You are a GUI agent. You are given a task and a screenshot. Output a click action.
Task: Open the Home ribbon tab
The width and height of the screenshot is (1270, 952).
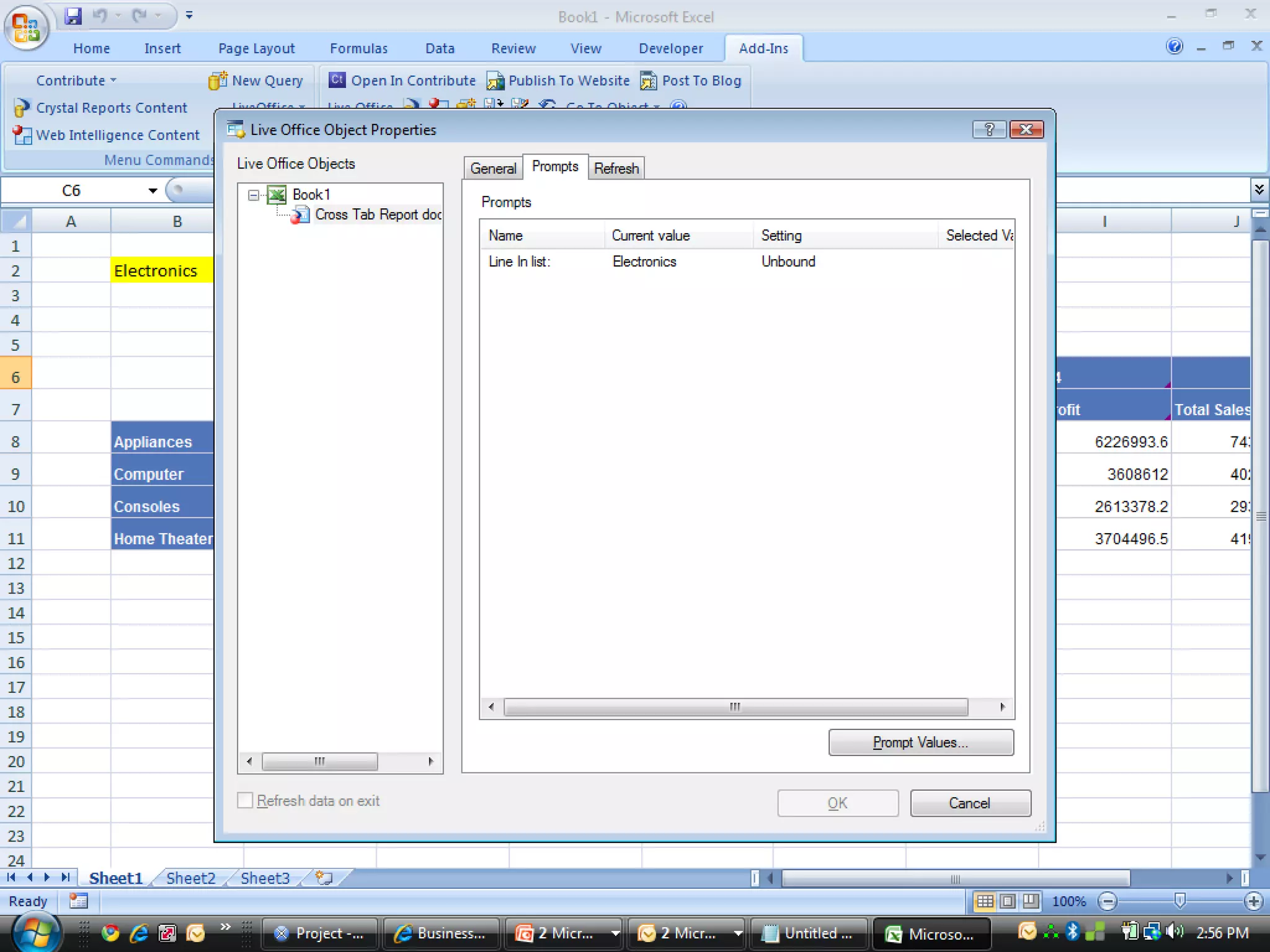pos(91,48)
